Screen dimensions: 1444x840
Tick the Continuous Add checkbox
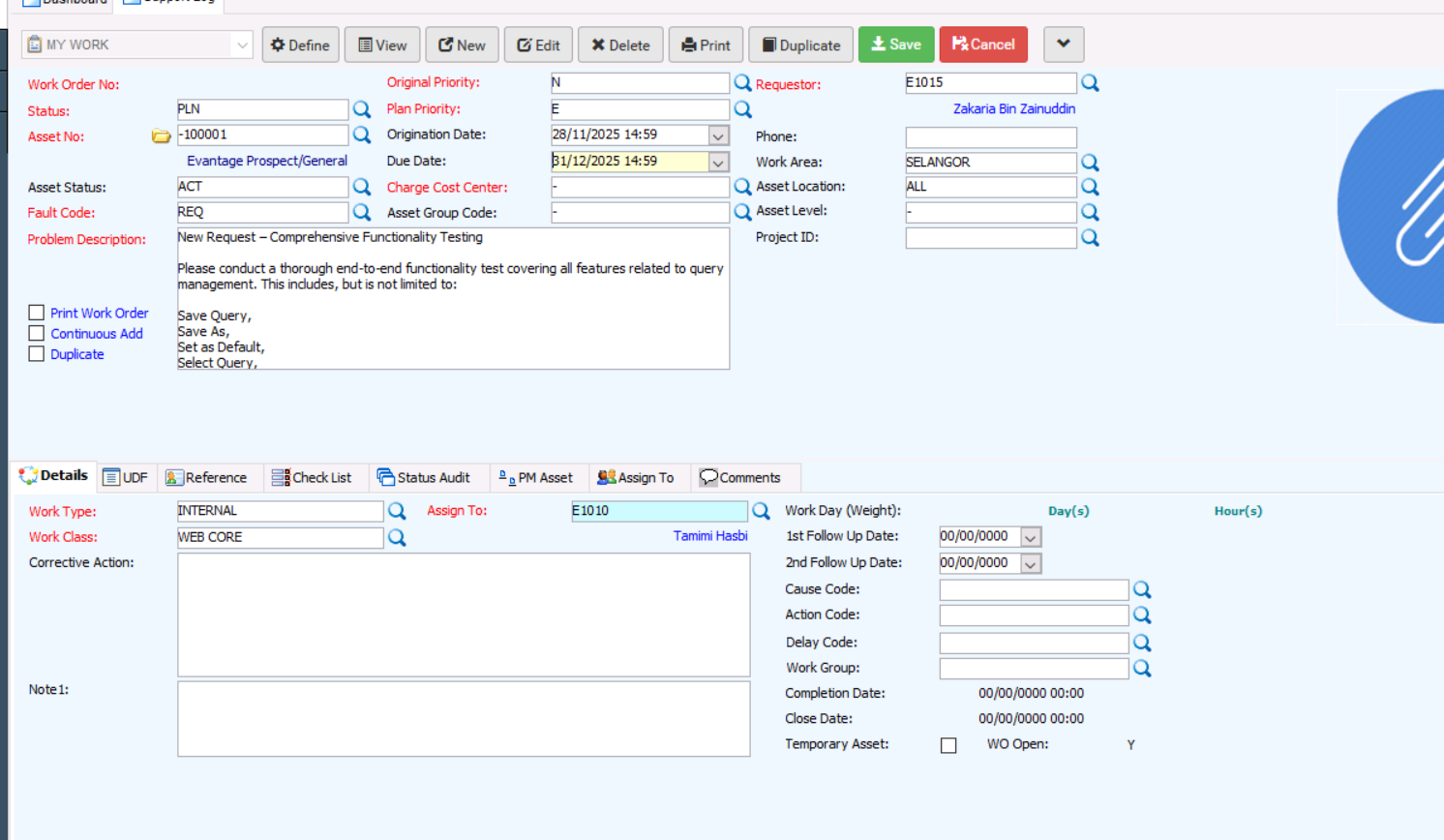pos(37,334)
